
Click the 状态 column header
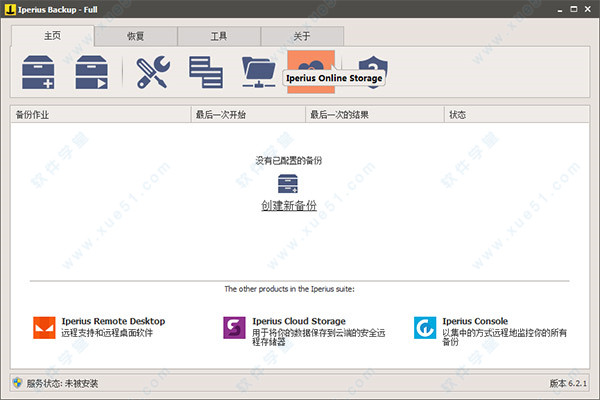(x=517, y=114)
